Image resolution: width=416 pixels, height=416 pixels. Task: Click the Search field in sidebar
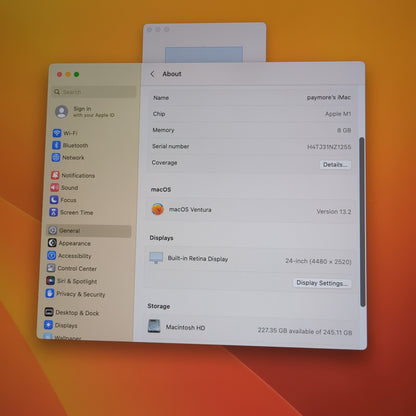[94, 92]
